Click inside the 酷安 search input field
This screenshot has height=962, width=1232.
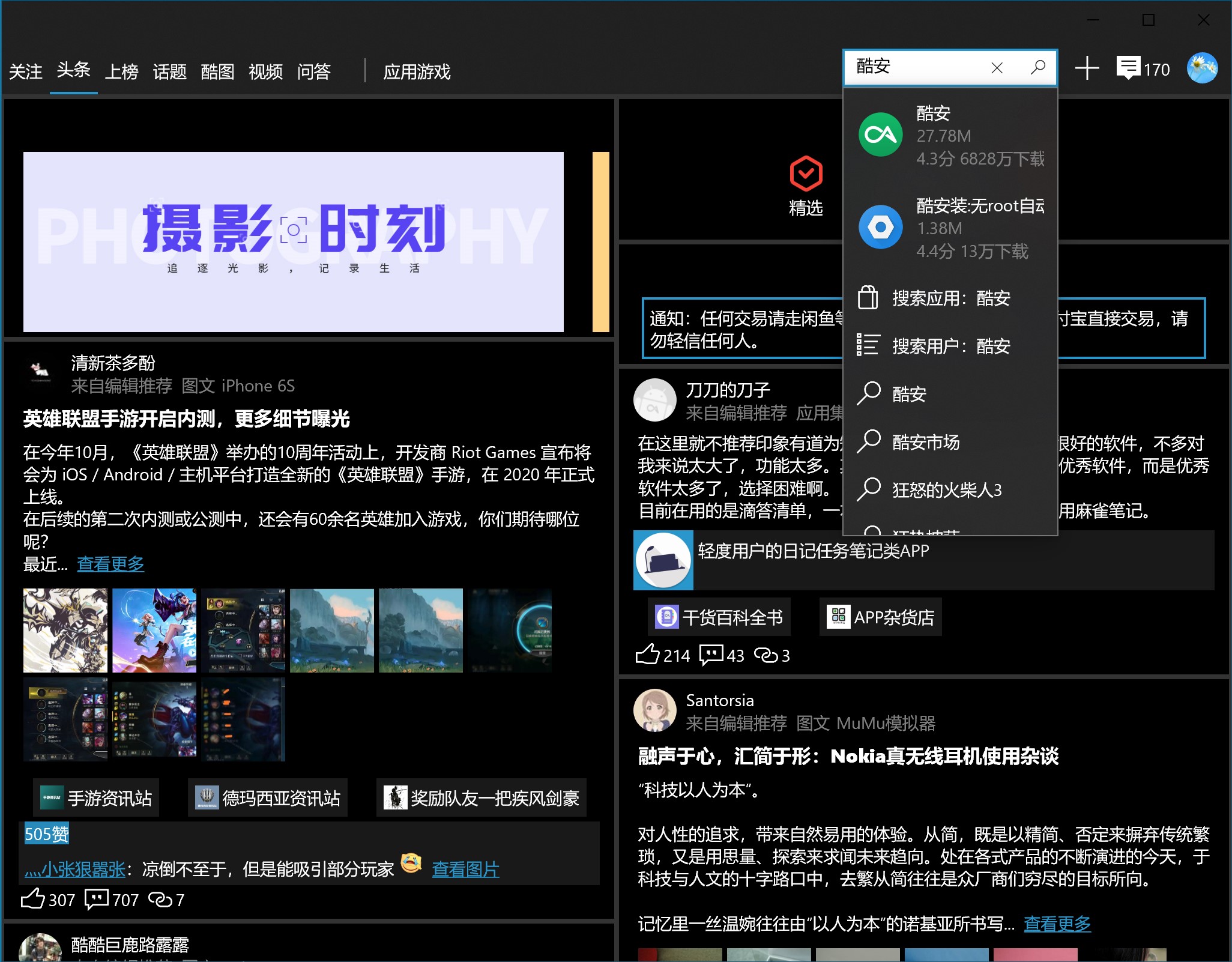(x=913, y=67)
